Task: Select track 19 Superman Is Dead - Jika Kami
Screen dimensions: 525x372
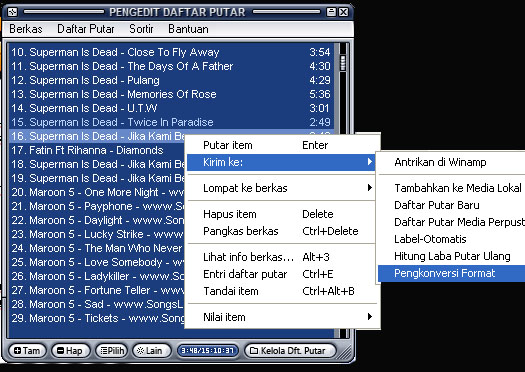Action: coord(97,178)
